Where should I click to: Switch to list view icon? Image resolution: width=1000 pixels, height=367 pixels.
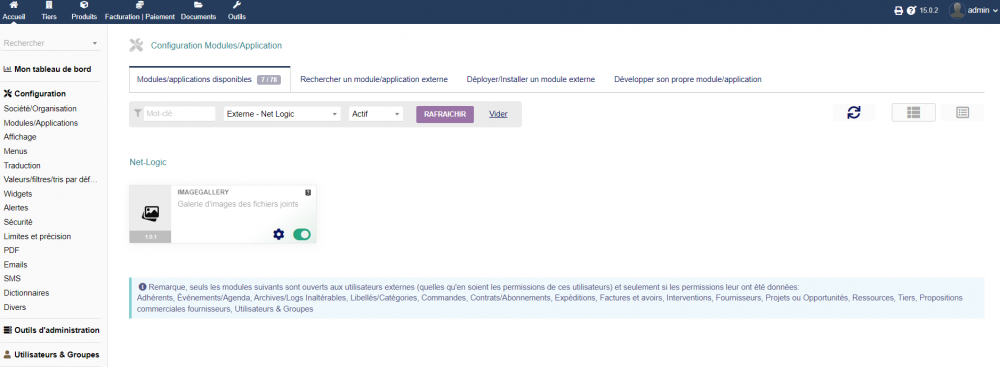tap(962, 112)
